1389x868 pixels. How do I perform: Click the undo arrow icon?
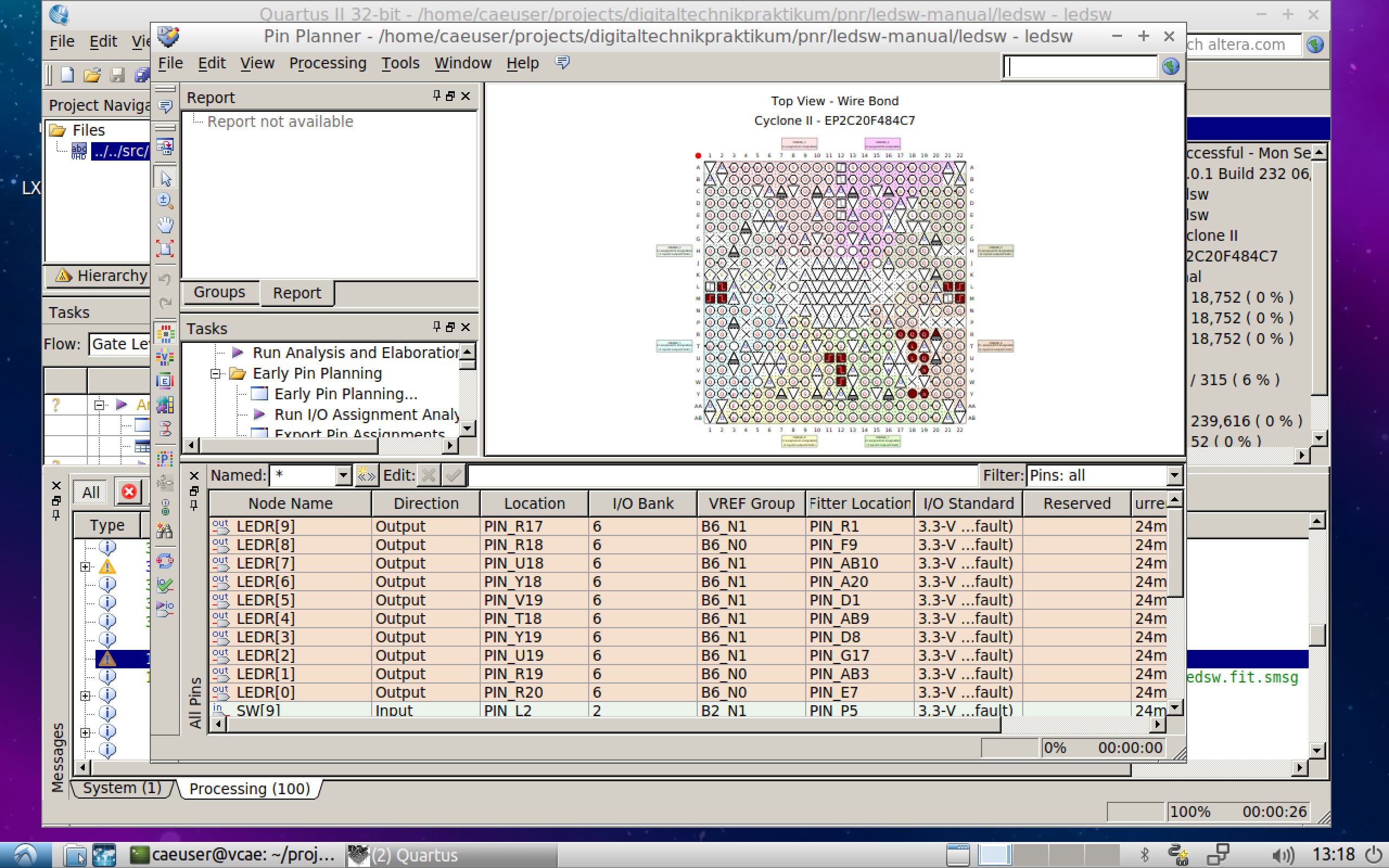[x=165, y=279]
